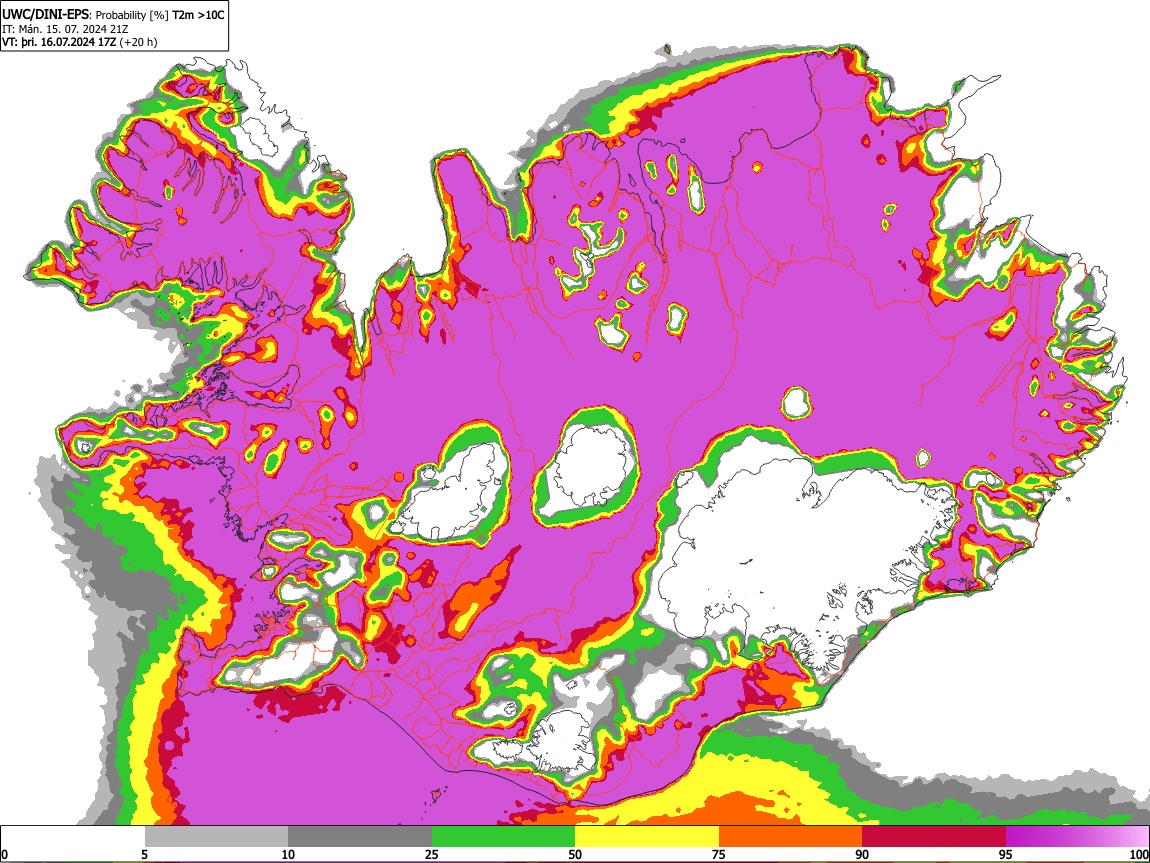Image resolution: width=1150 pixels, height=863 pixels.
Task: Click the legend tick label '50'
Action: coord(575,854)
